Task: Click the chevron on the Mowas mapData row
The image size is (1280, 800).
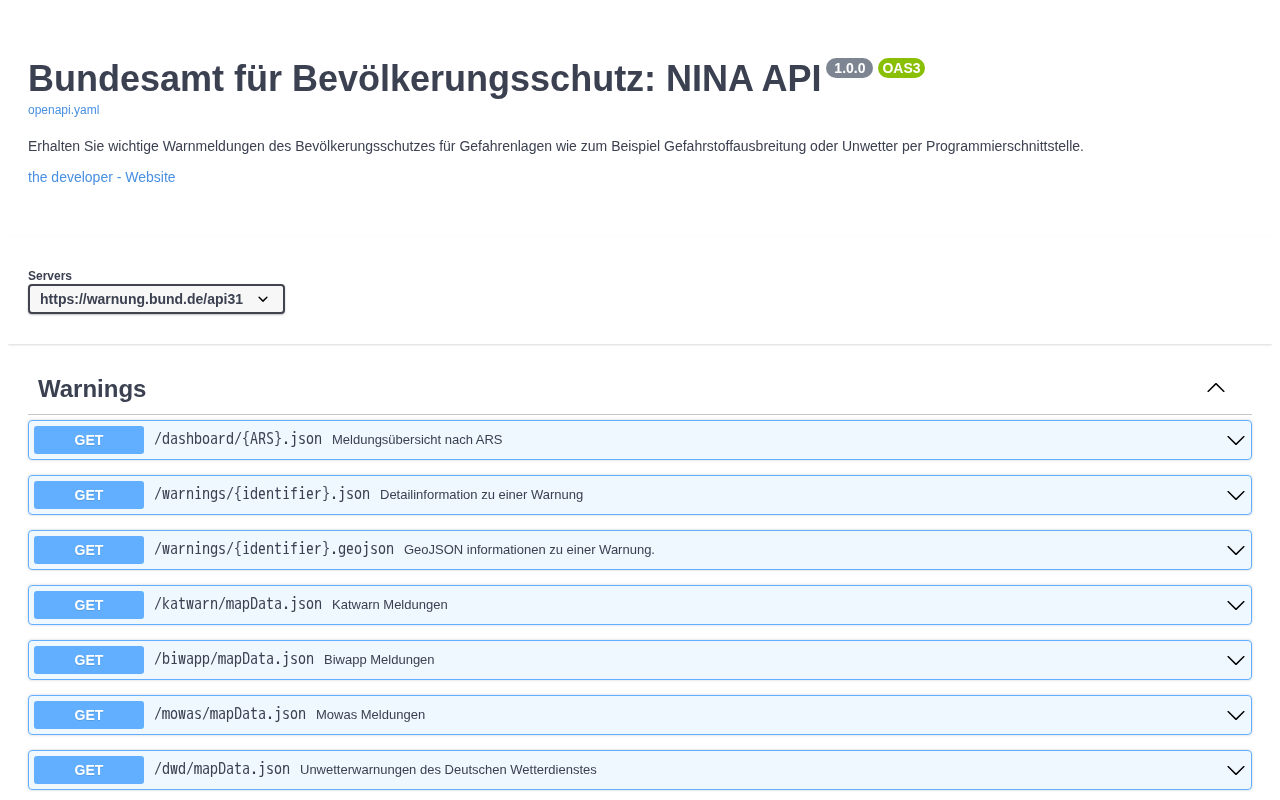Action: pos(1236,715)
